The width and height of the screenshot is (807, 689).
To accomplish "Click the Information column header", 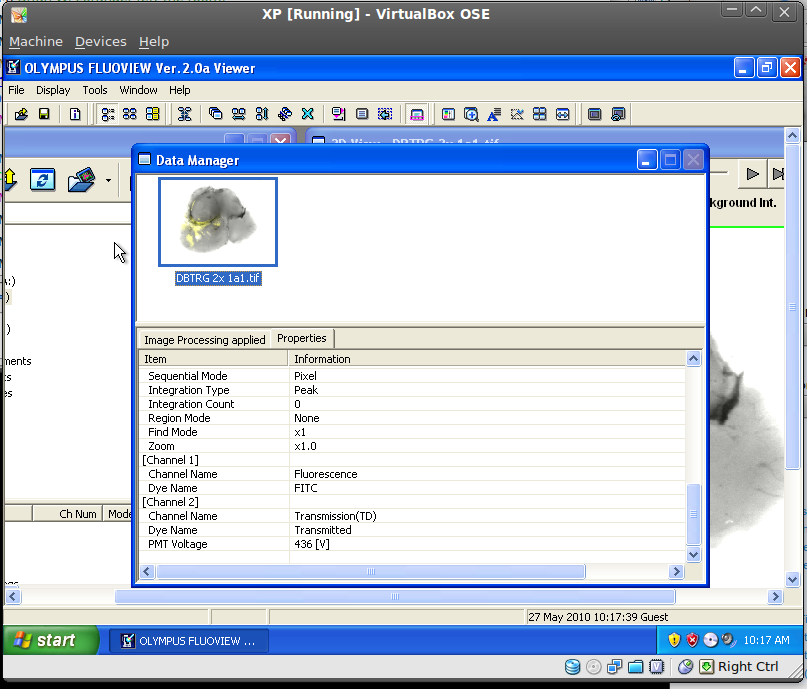I will tap(487, 359).
